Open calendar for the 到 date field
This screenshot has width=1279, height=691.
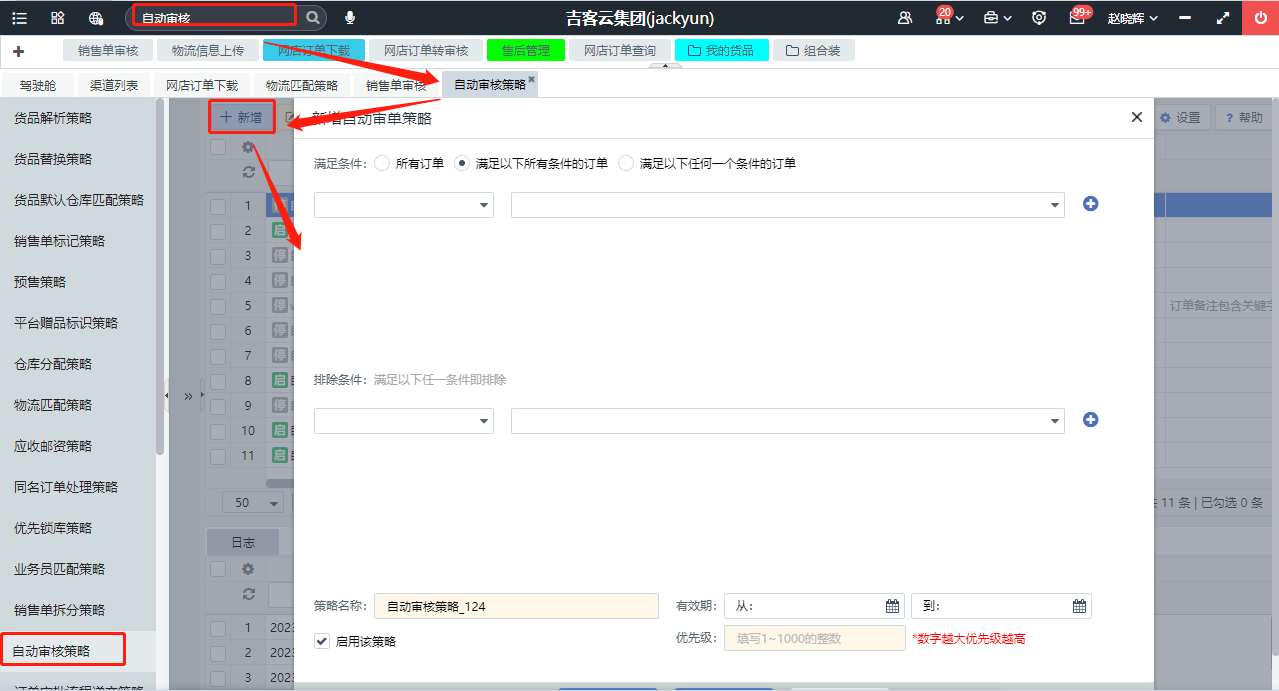click(x=1079, y=606)
